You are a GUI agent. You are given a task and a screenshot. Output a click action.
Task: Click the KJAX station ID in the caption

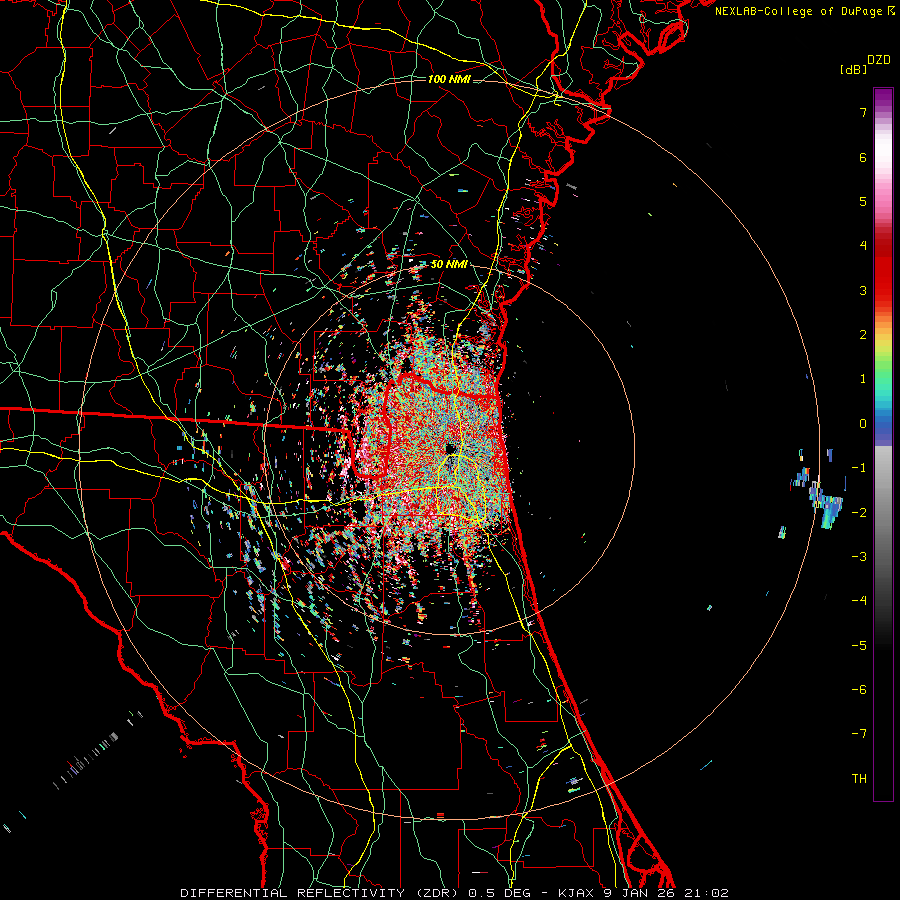coord(576,893)
